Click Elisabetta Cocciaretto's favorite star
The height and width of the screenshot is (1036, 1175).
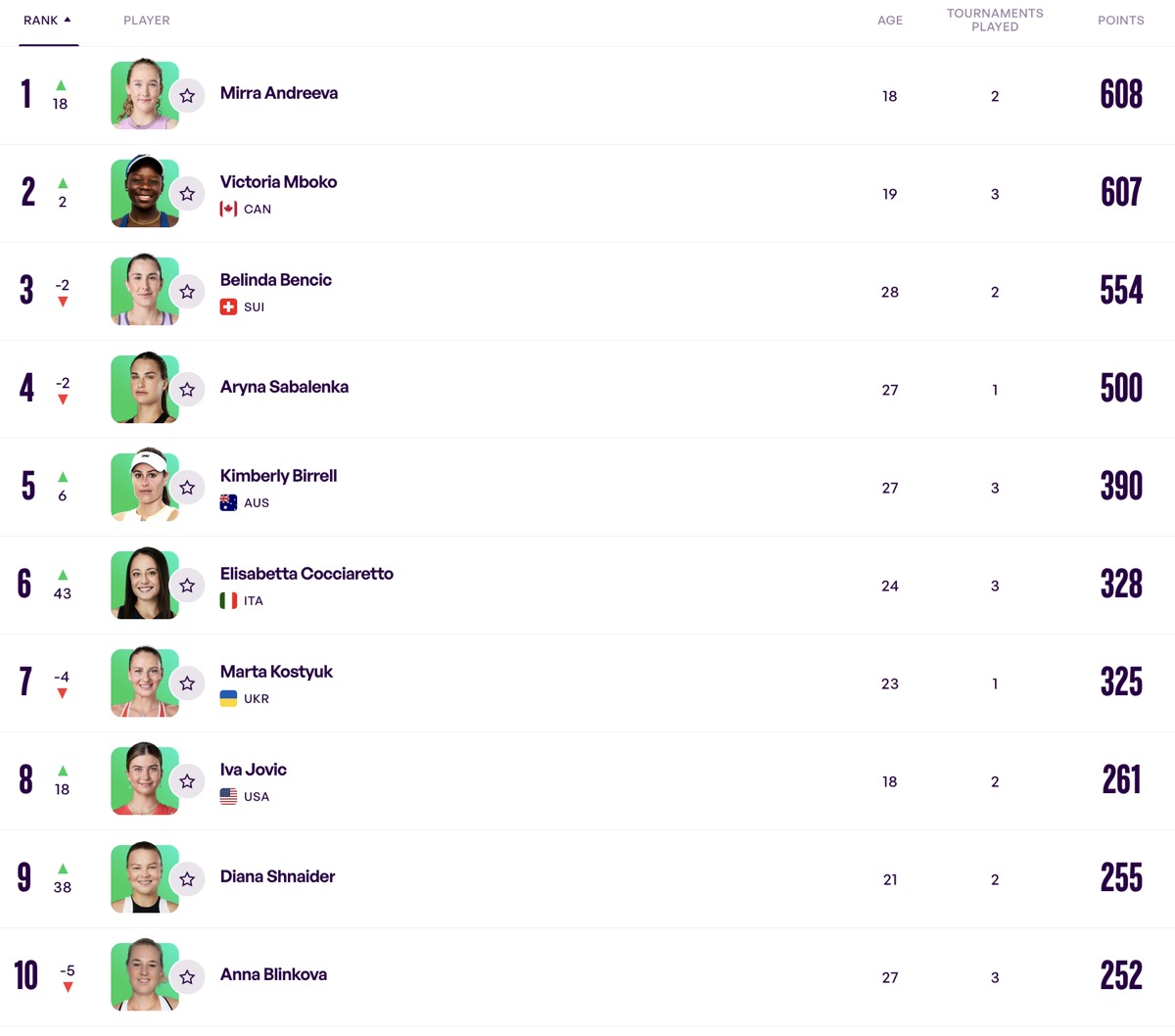click(x=187, y=586)
